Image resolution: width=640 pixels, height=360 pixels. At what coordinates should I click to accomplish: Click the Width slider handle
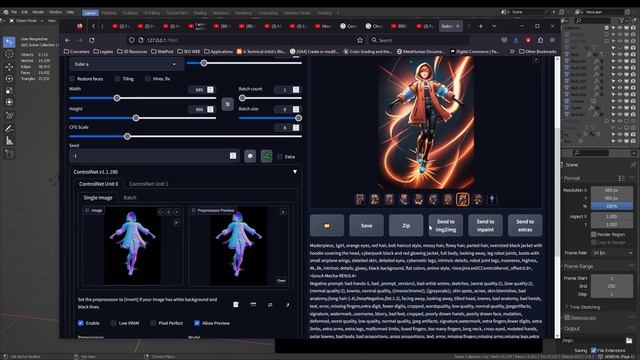(117, 98)
